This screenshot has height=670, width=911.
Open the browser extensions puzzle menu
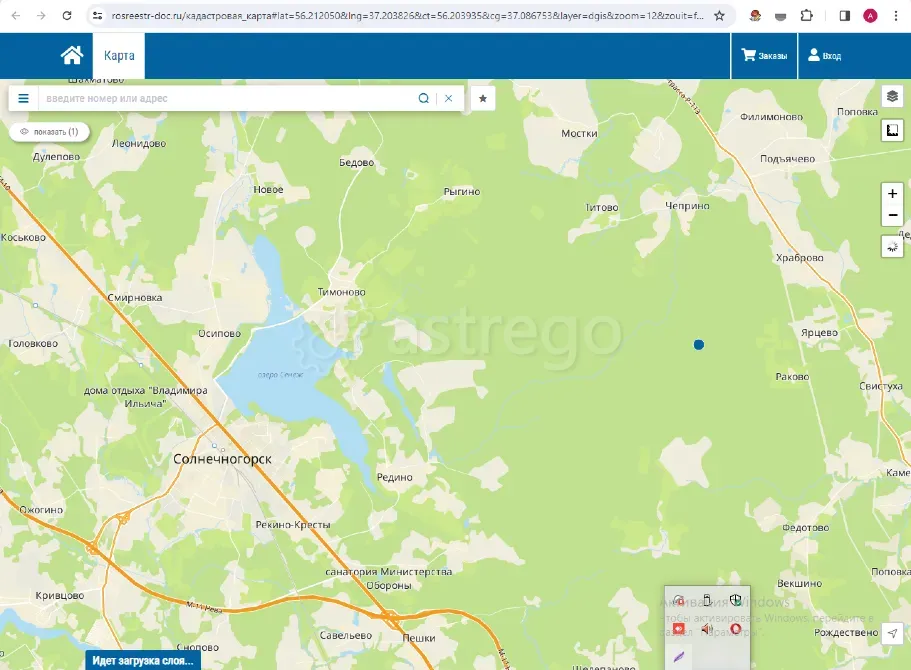coord(806,16)
